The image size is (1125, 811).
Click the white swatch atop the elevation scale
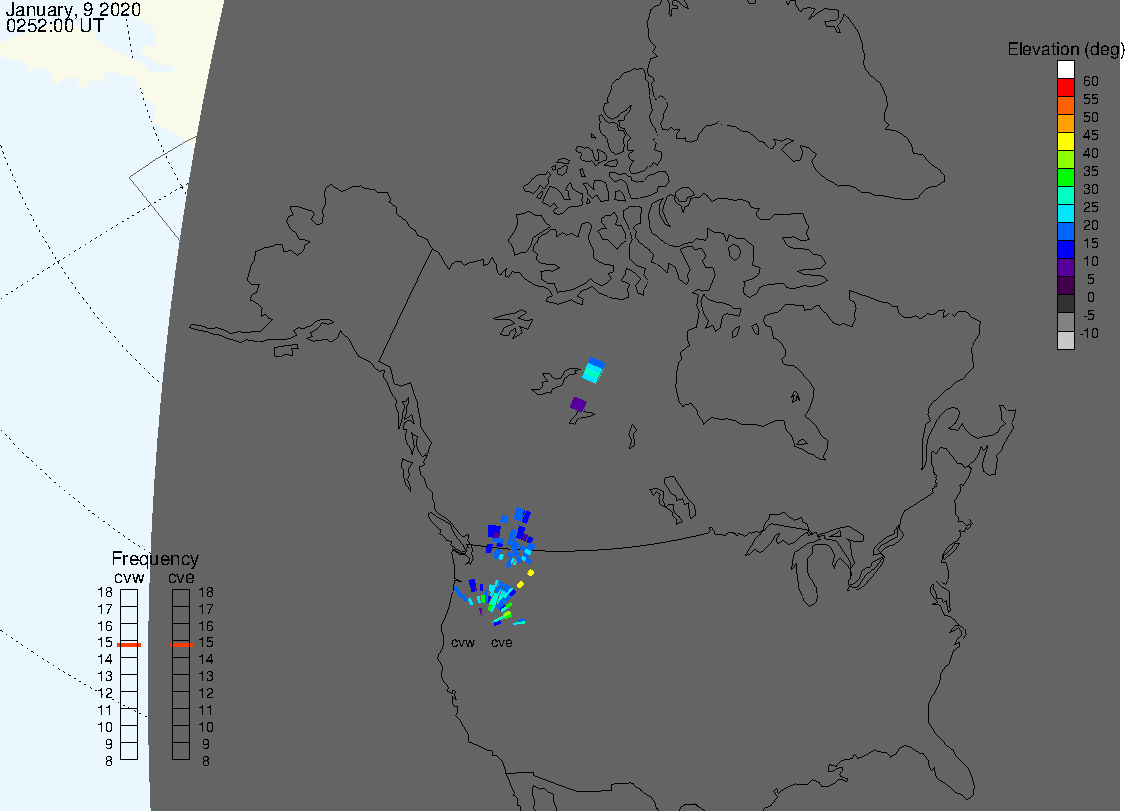click(x=1065, y=69)
